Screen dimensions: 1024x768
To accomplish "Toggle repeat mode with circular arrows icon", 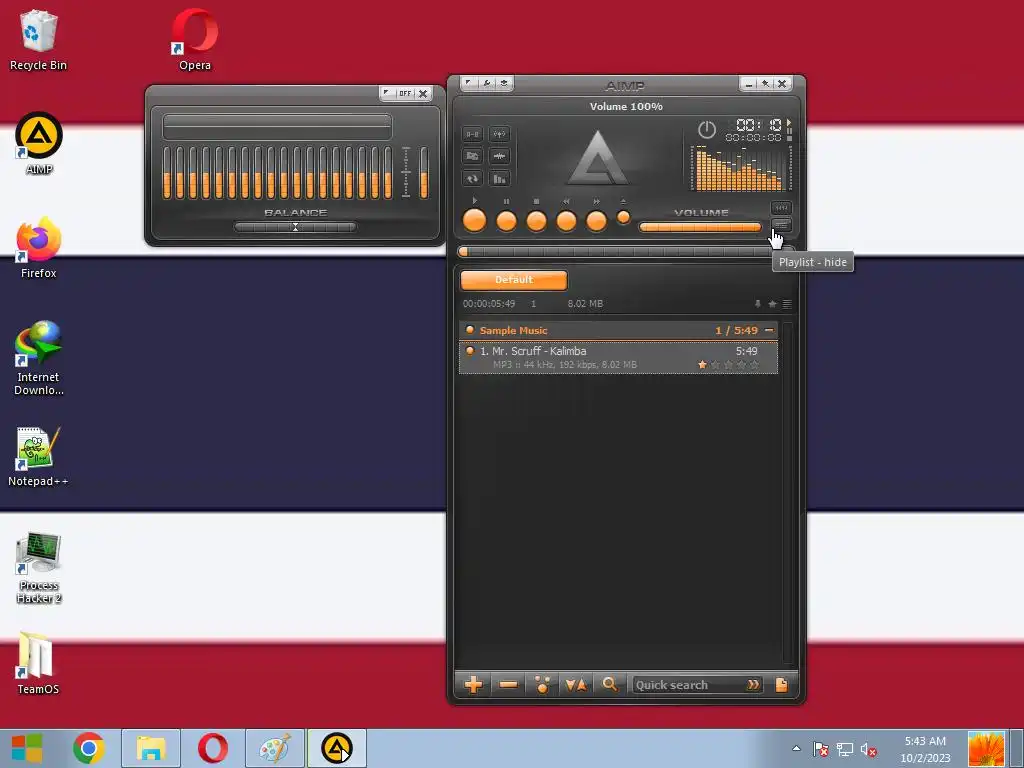I will point(472,178).
